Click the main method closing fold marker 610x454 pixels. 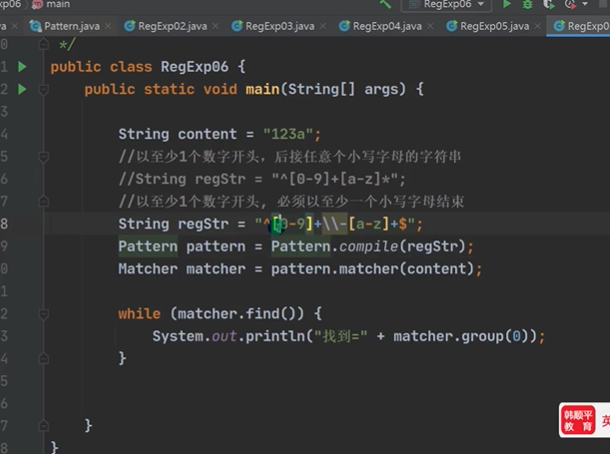click(x=44, y=426)
